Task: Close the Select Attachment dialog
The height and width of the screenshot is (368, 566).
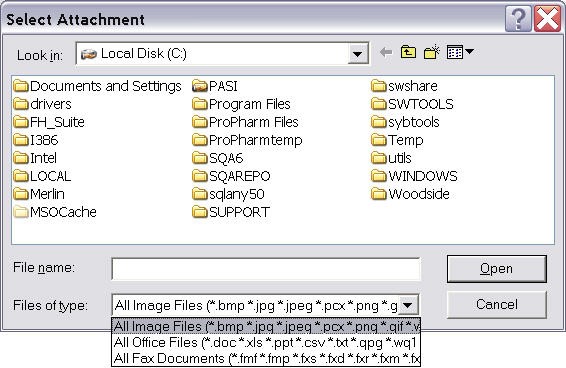Action: coord(547,19)
